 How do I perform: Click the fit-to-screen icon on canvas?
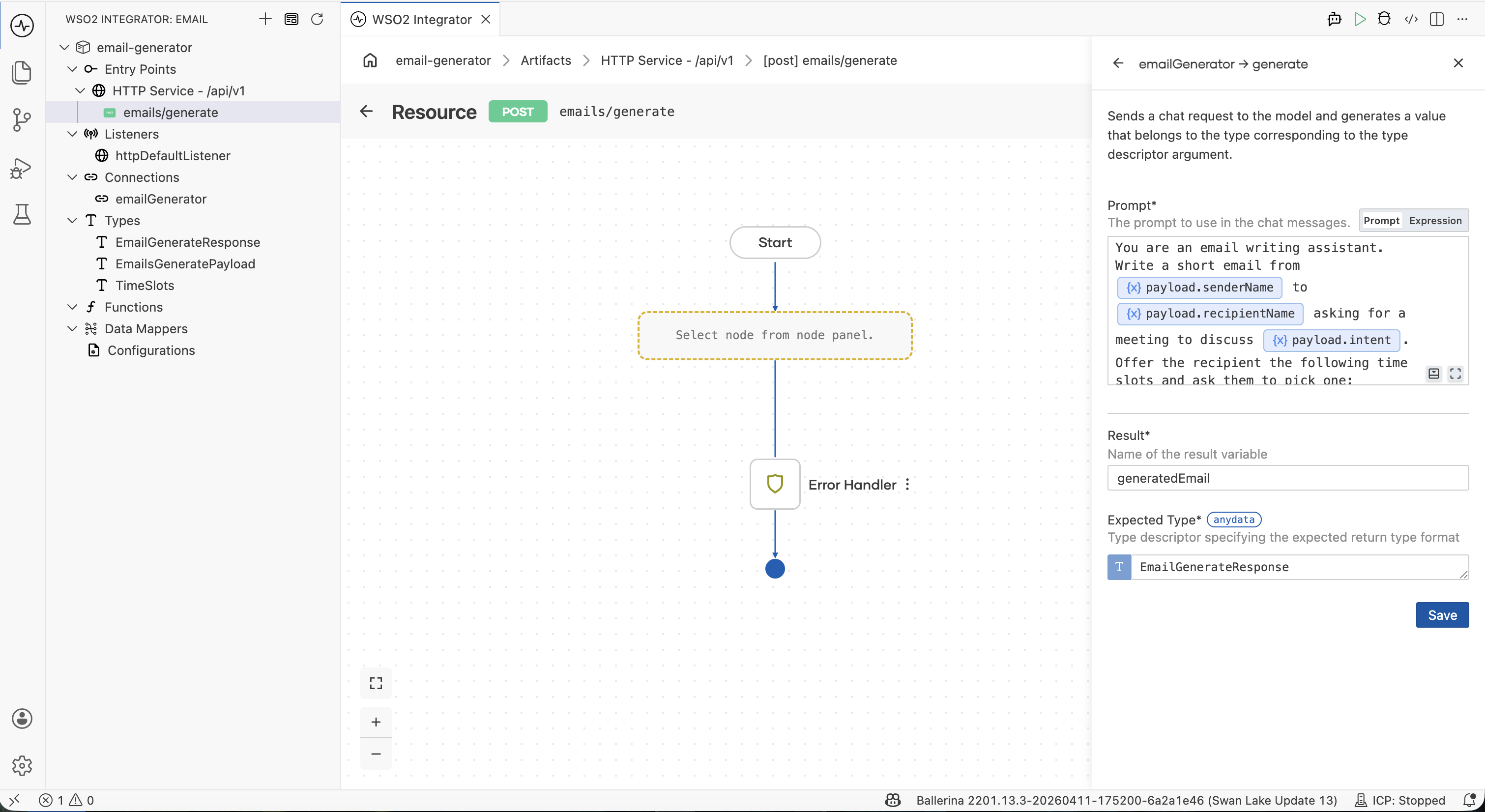tap(376, 683)
